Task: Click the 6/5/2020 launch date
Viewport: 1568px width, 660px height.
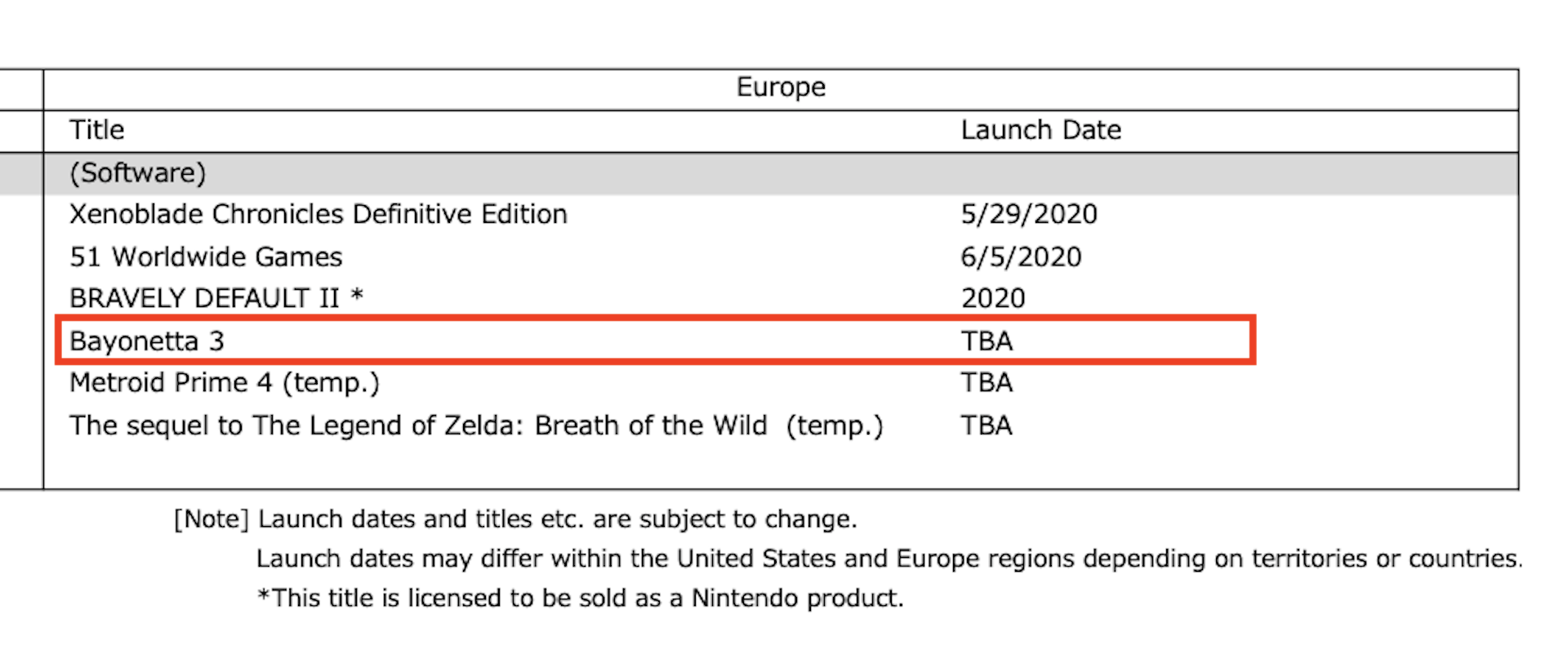Action: tap(1021, 257)
